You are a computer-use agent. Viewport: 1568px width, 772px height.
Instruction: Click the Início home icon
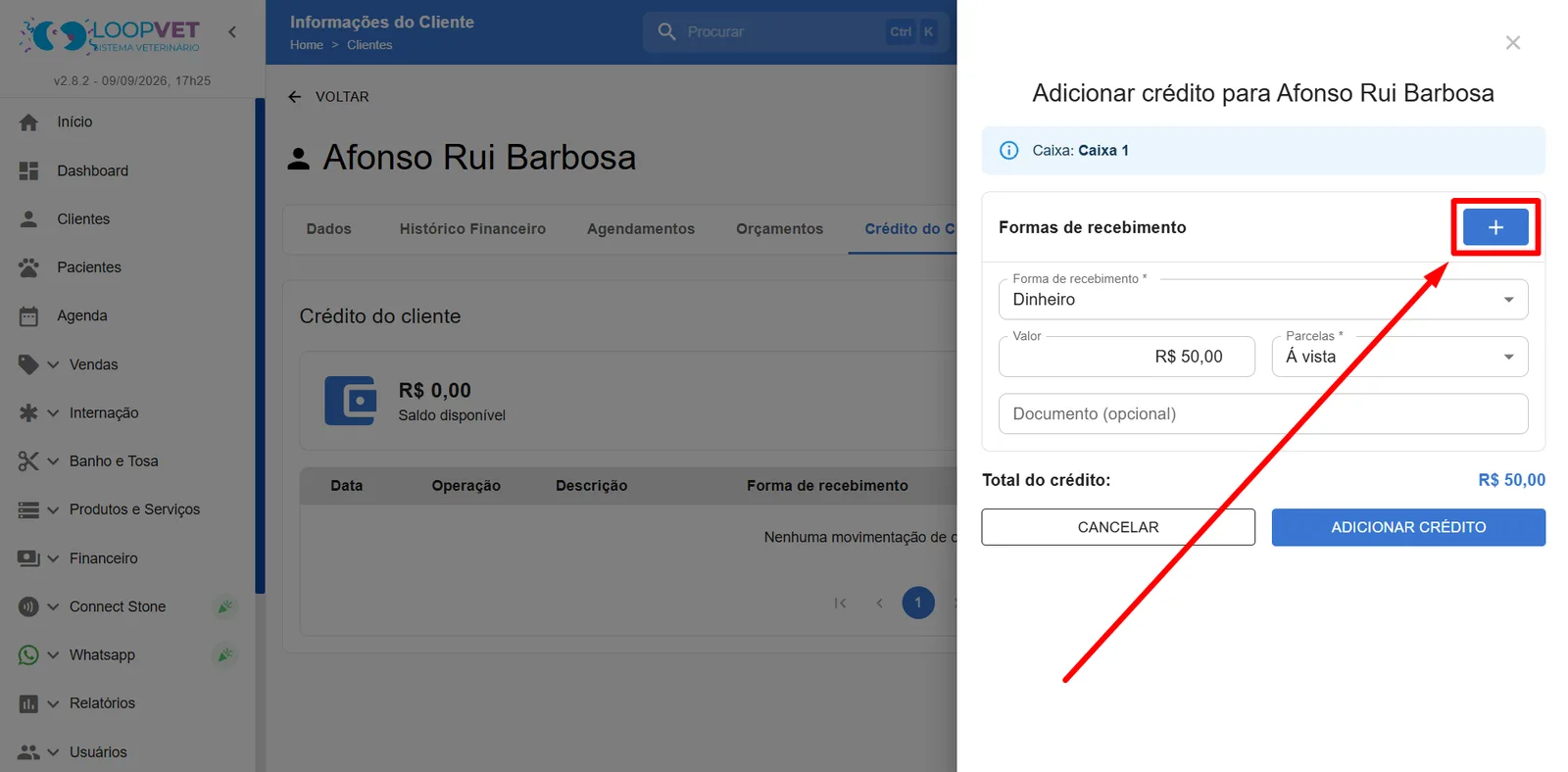[x=28, y=122]
